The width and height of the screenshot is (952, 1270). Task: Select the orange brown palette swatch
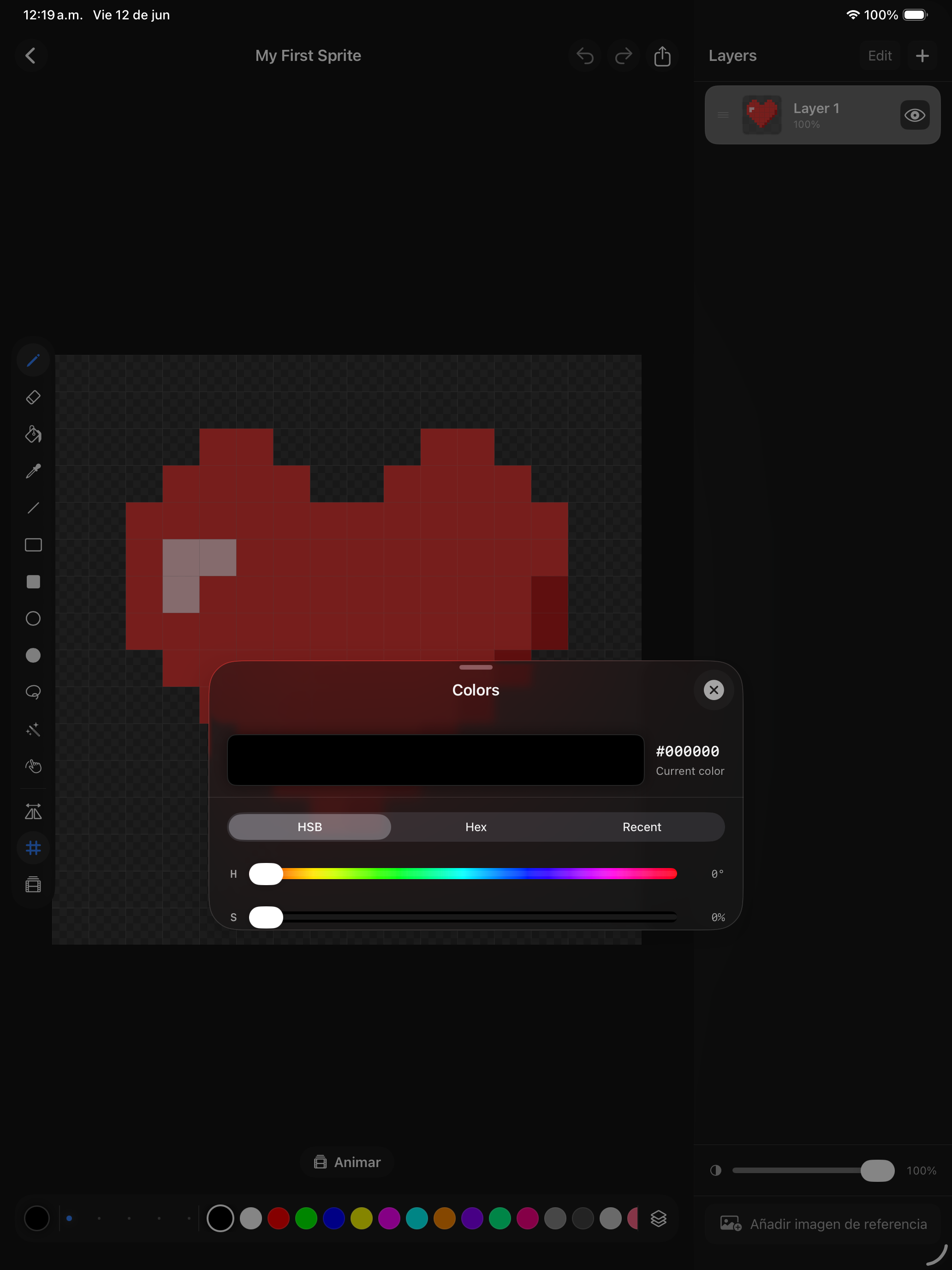(x=444, y=1218)
